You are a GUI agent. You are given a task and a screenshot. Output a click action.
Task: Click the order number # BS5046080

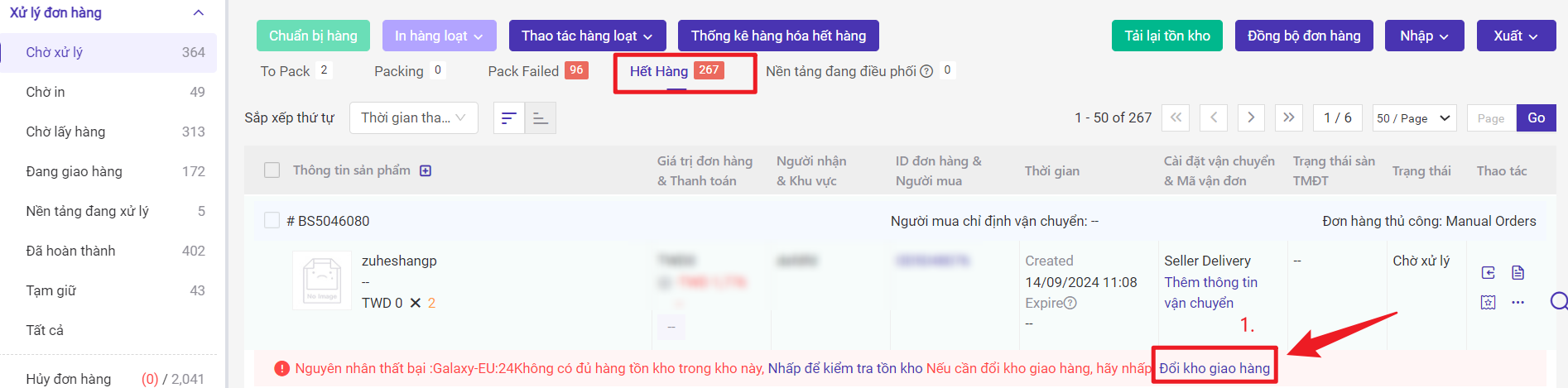pos(328,221)
